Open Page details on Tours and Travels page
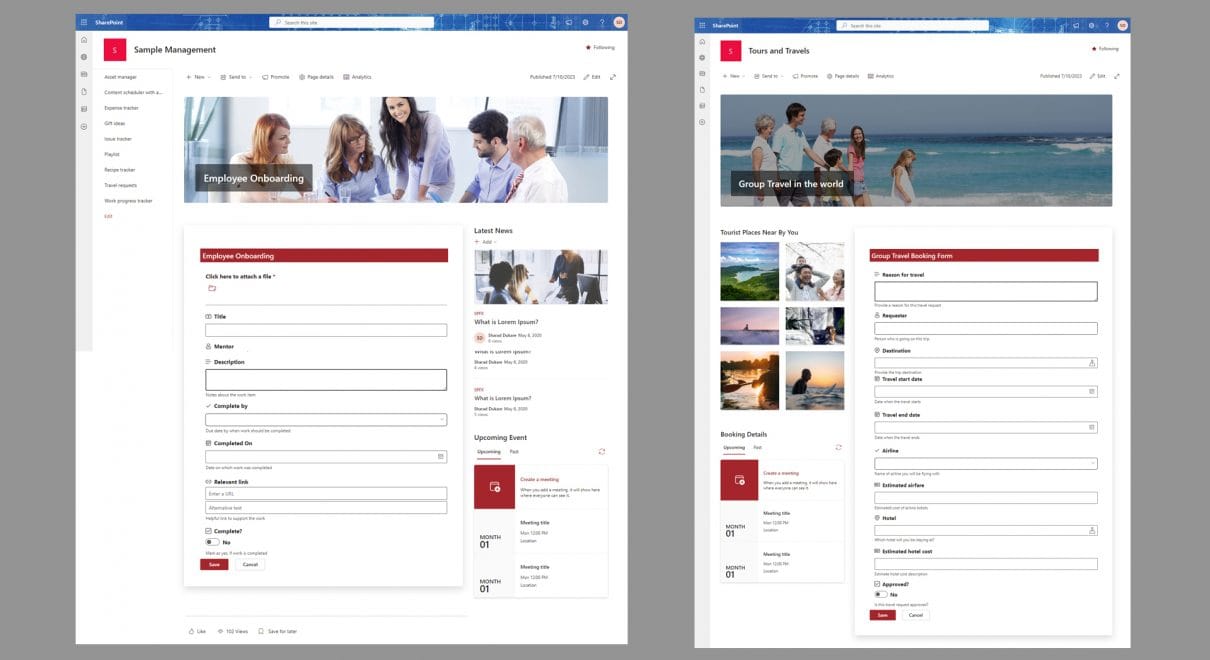This screenshot has height=660, width=1210. [x=842, y=76]
